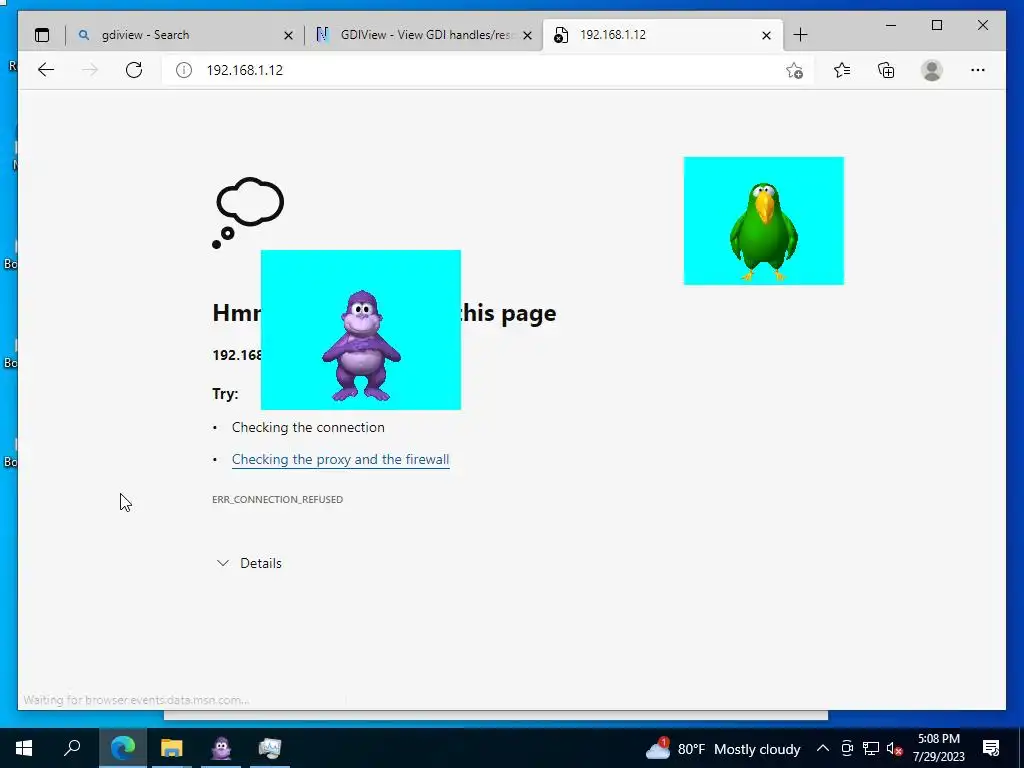
Task: Open the Favorites list
Action: [x=842, y=70]
